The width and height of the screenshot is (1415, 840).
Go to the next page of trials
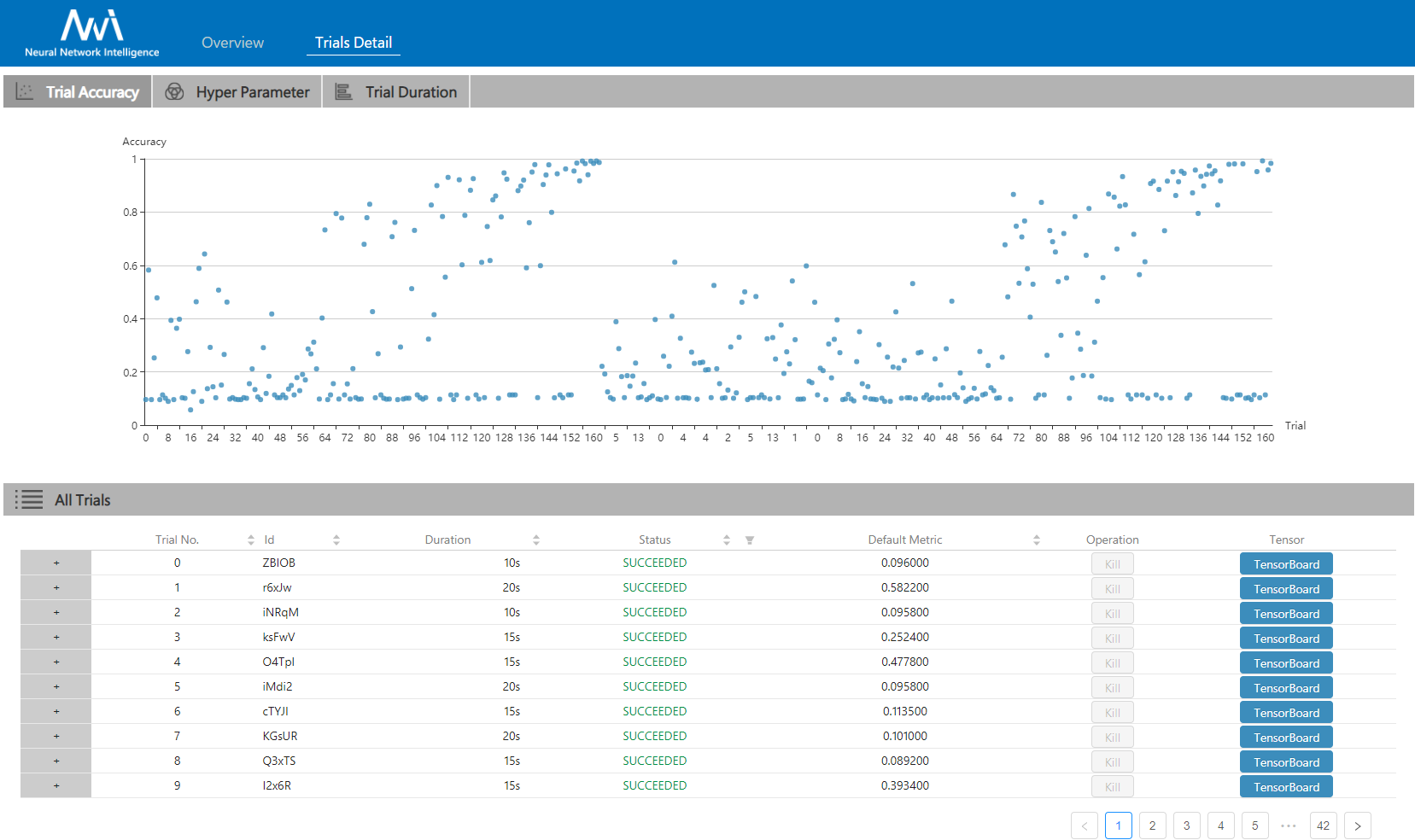1357,825
